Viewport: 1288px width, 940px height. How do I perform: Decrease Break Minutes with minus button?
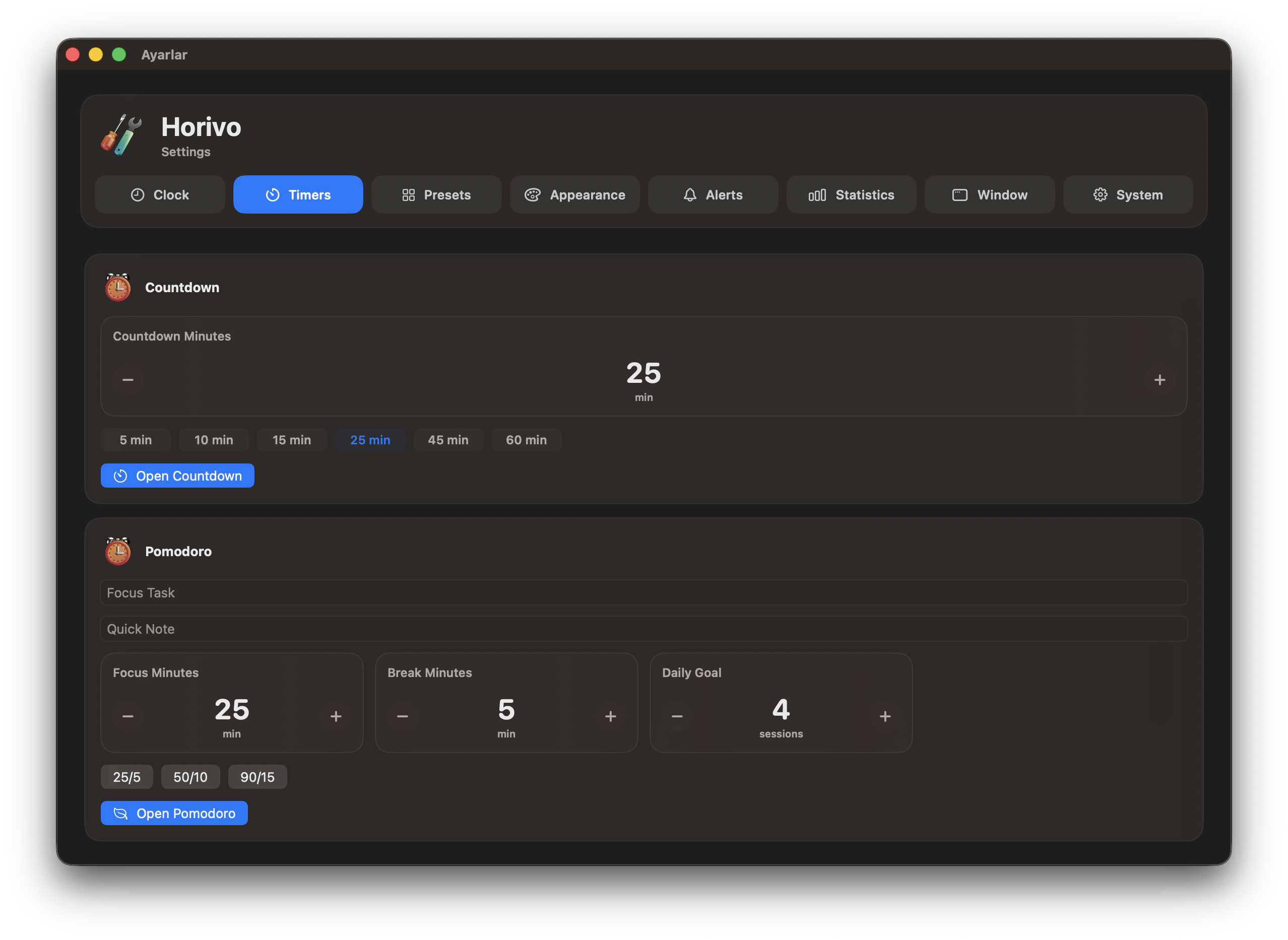point(403,716)
